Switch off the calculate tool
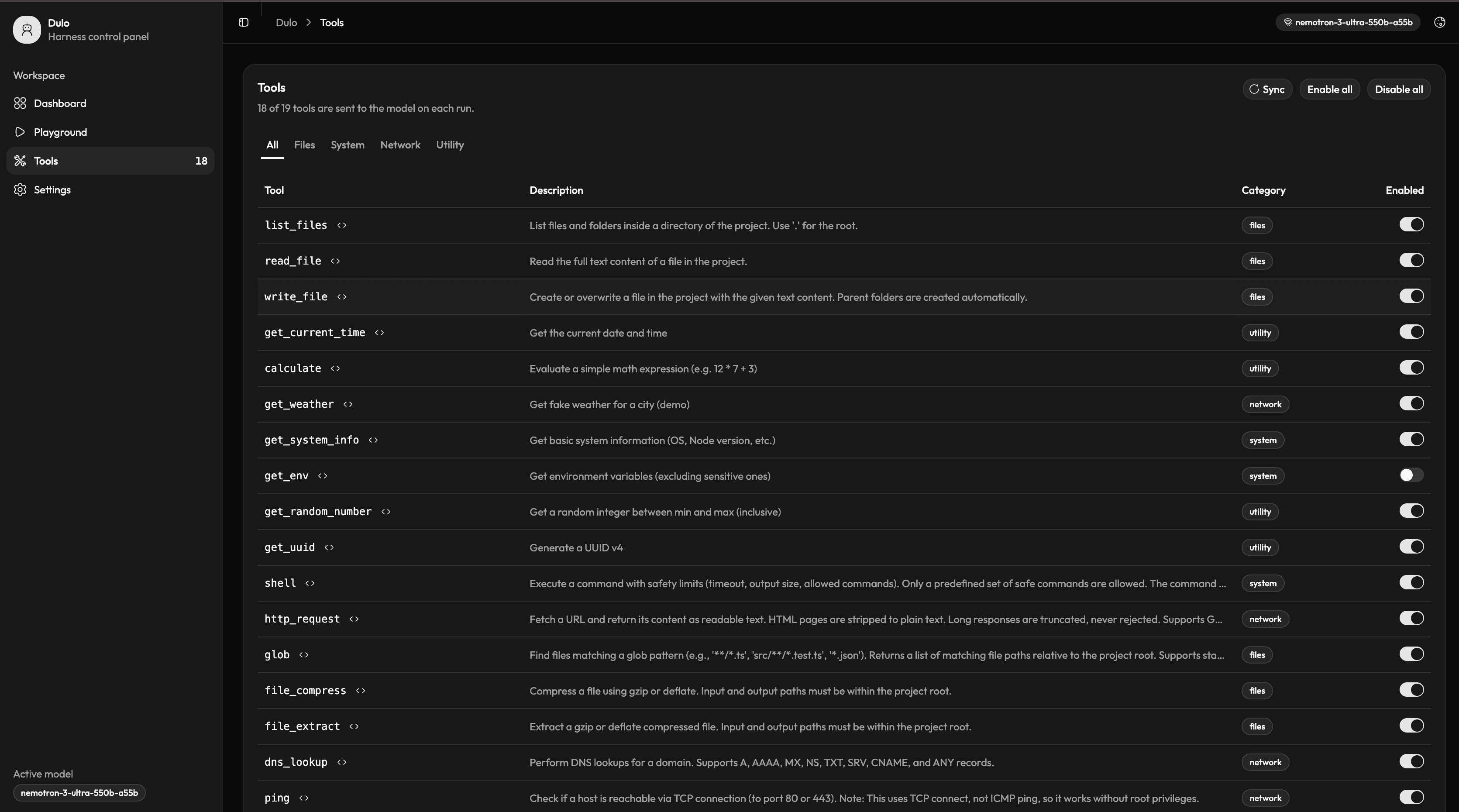The image size is (1459, 812). pyautogui.click(x=1411, y=368)
